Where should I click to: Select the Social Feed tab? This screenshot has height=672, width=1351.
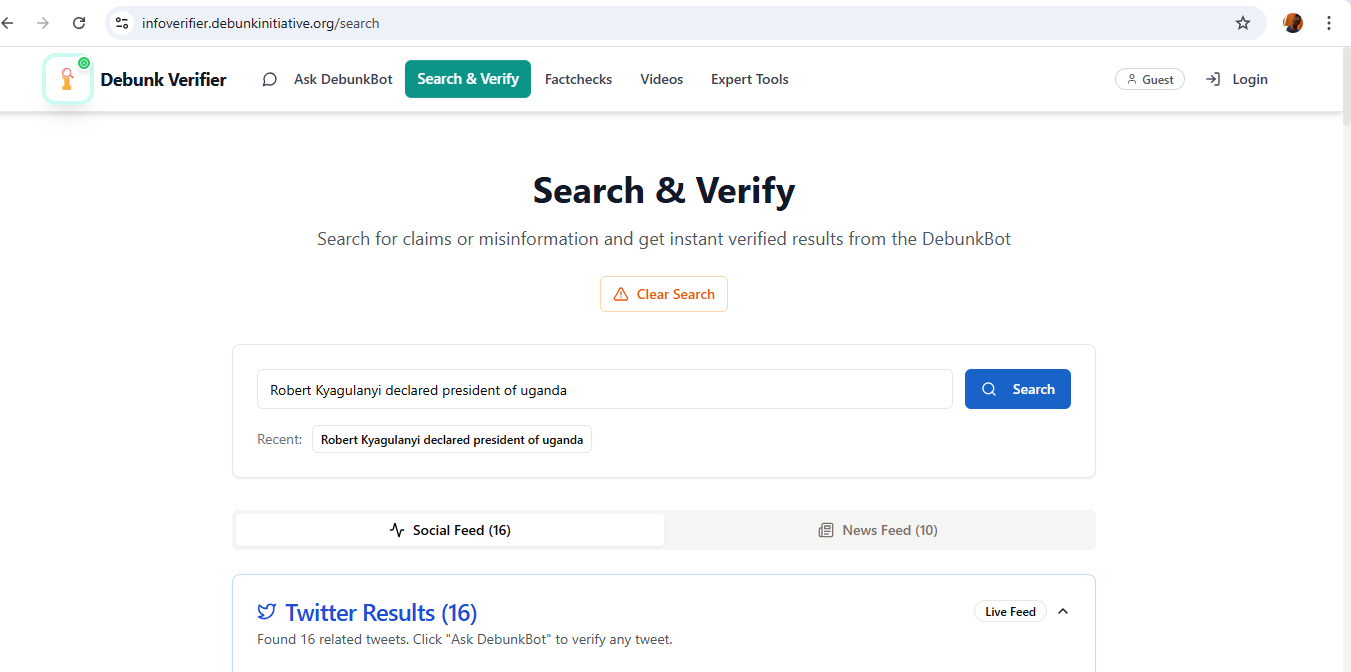pos(450,530)
